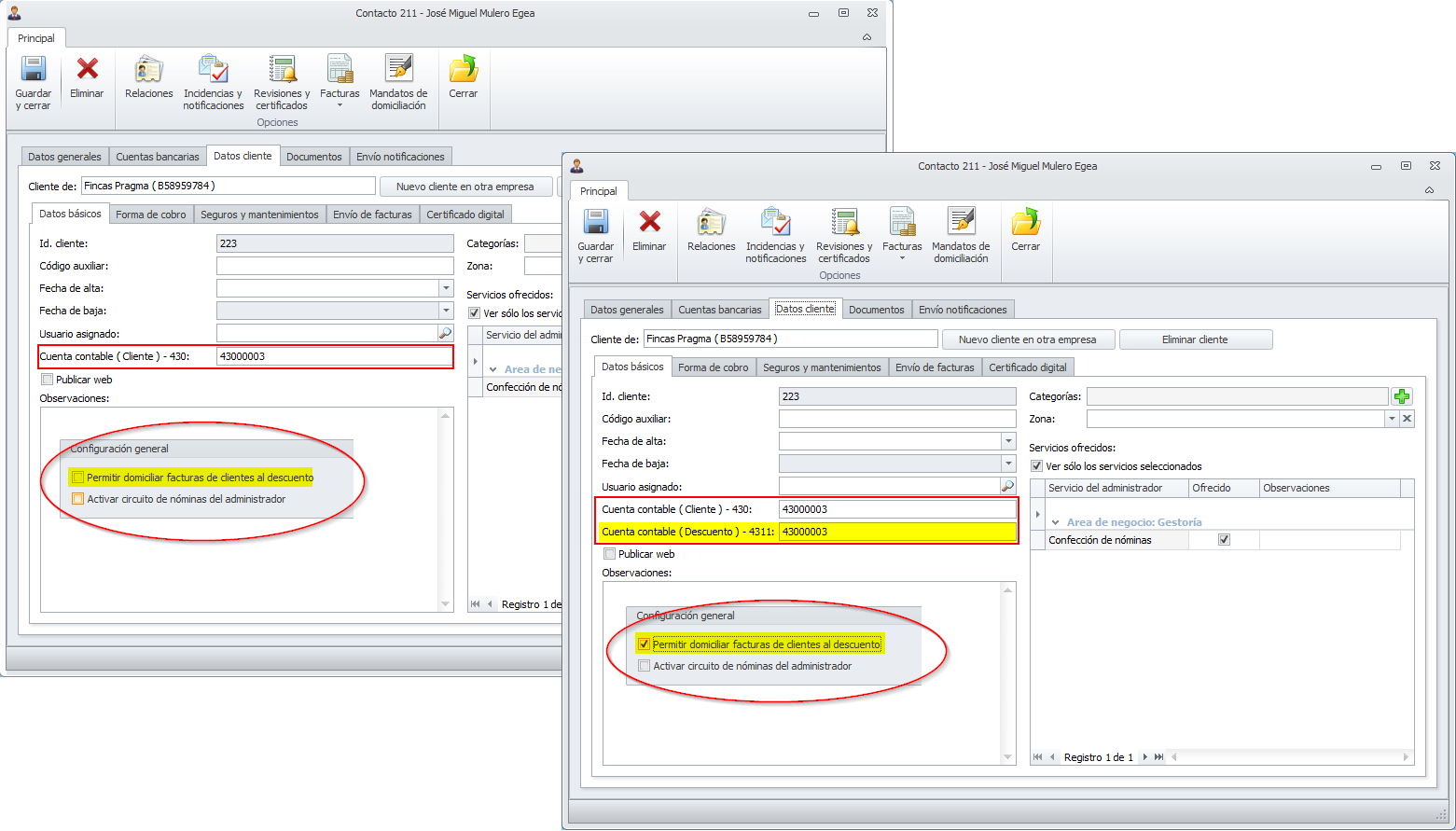Image resolution: width=1456 pixels, height=831 pixels.
Task: Uncheck Permitir domiciliar facturas in front window
Action: click(644, 644)
